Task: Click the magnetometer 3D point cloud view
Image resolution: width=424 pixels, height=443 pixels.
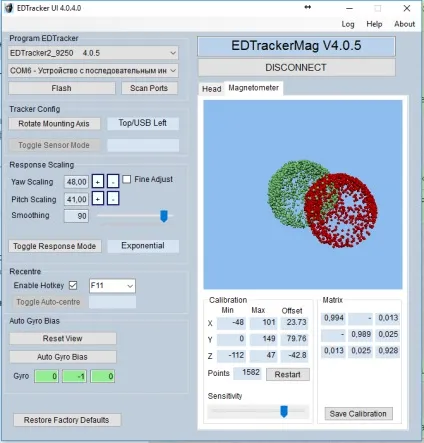Action: 303,194
